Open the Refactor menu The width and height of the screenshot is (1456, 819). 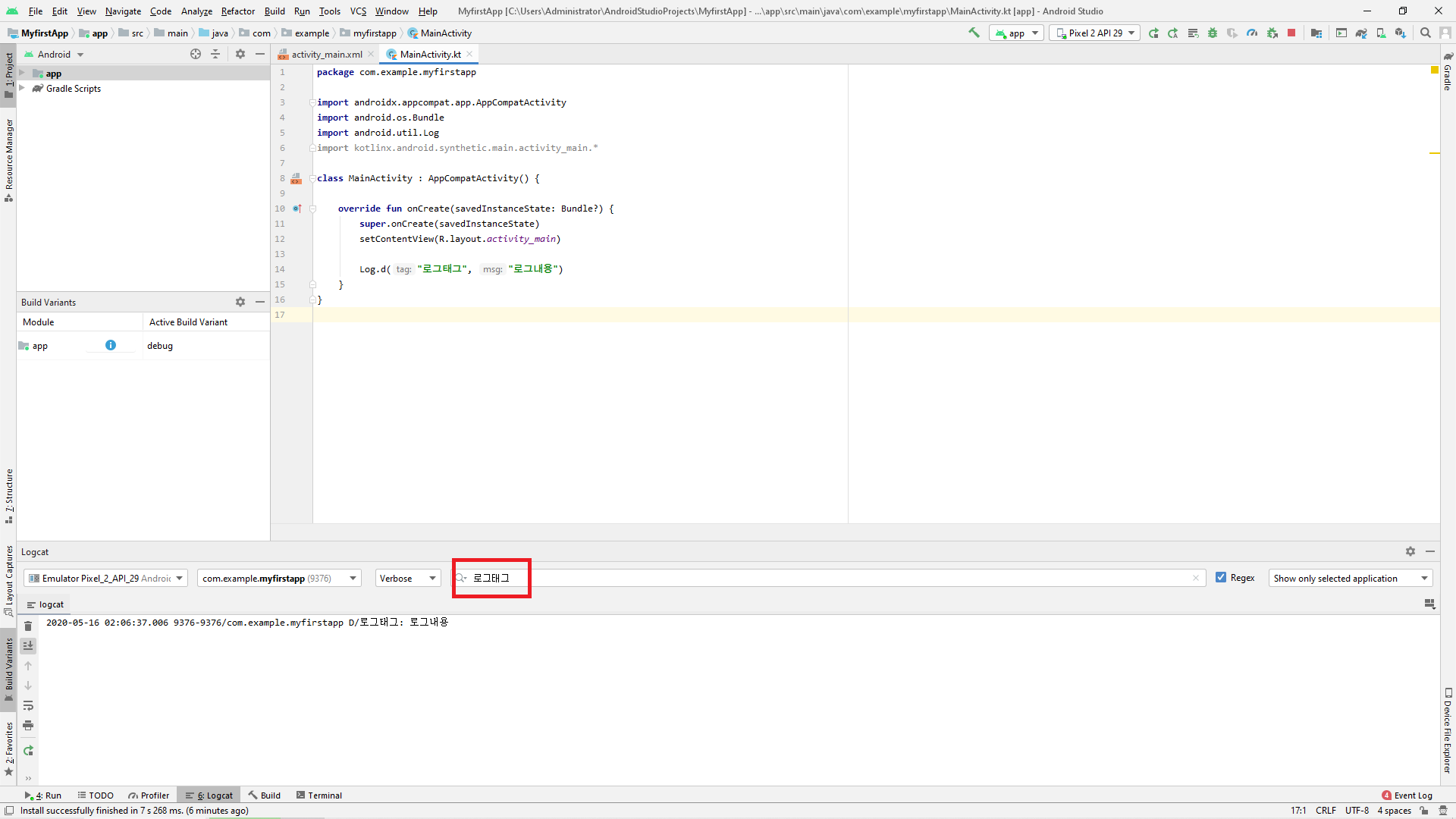238,11
